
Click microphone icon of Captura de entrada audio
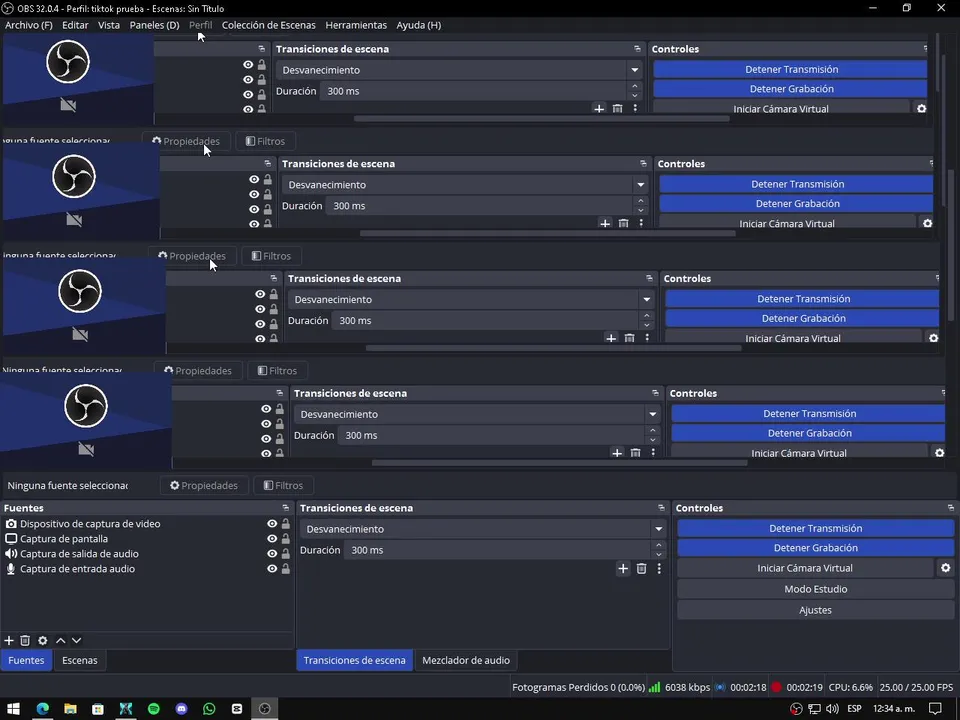click(11, 569)
